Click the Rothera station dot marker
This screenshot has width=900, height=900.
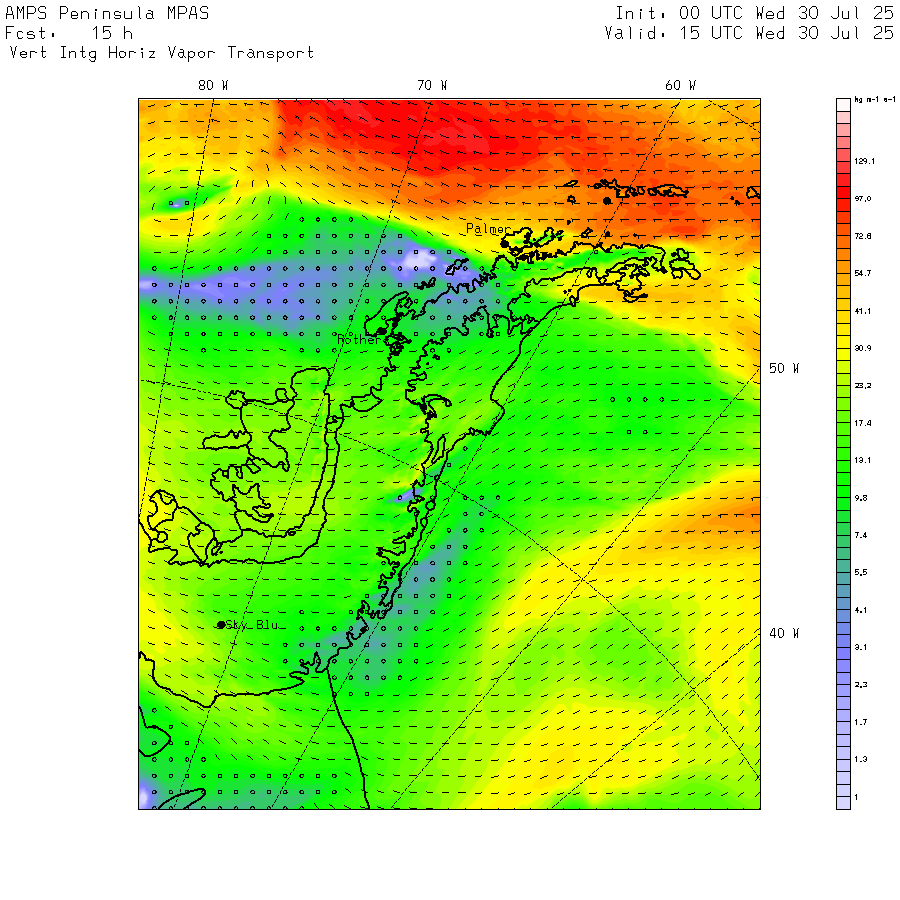coord(382,331)
